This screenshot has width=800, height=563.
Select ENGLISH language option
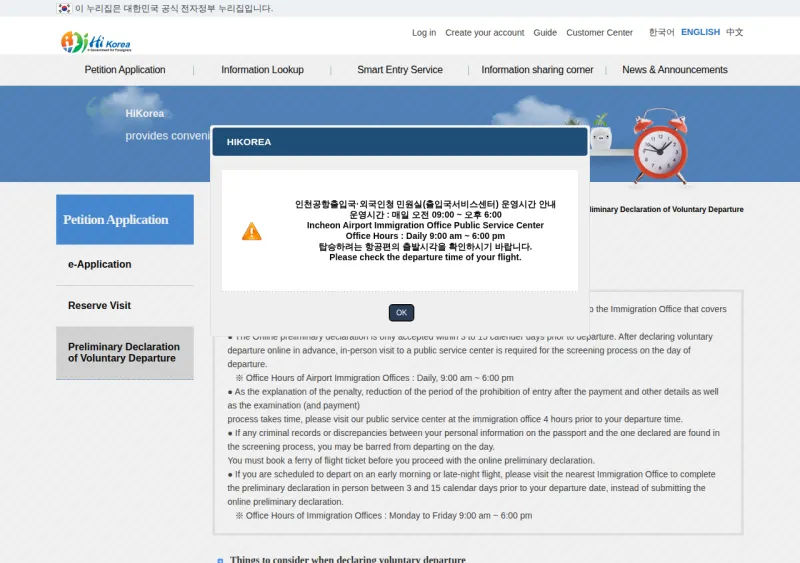tap(701, 32)
